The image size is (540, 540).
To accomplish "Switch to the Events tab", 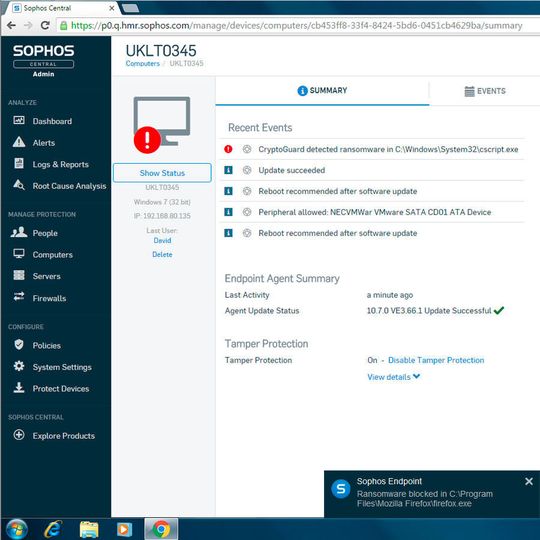I will tap(485, 91).
